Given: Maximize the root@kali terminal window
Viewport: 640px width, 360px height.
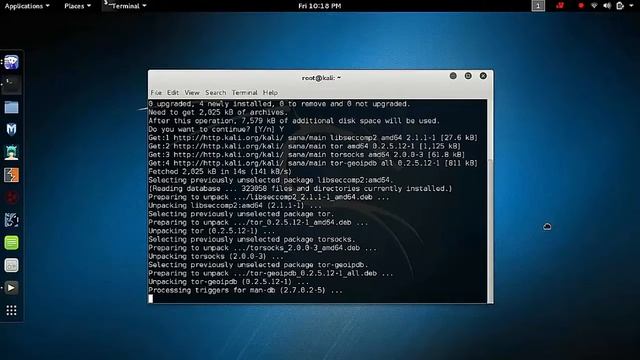Looking at the screenshot, I should [468, 76].
